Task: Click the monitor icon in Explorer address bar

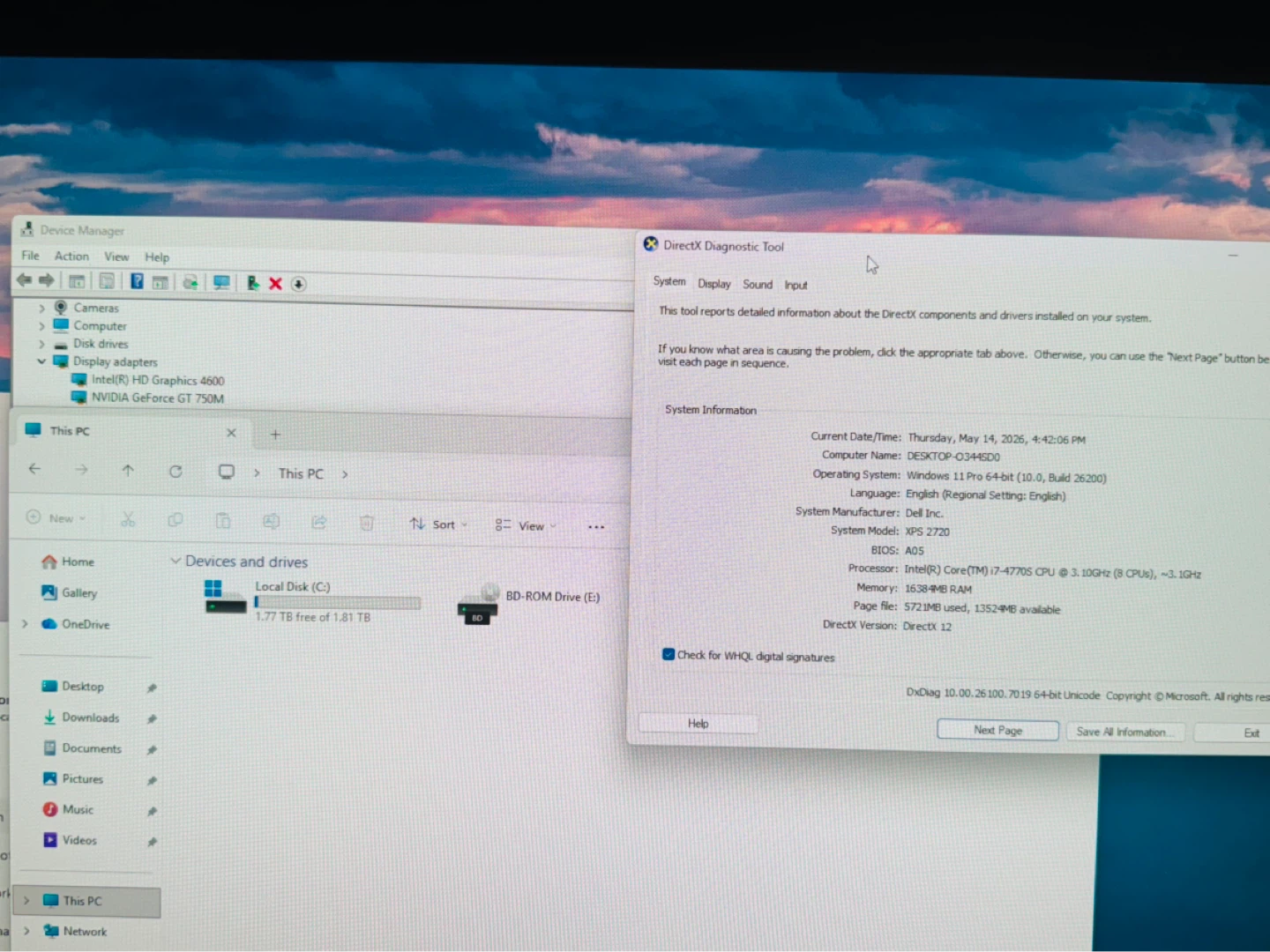Action: (227, 472)
